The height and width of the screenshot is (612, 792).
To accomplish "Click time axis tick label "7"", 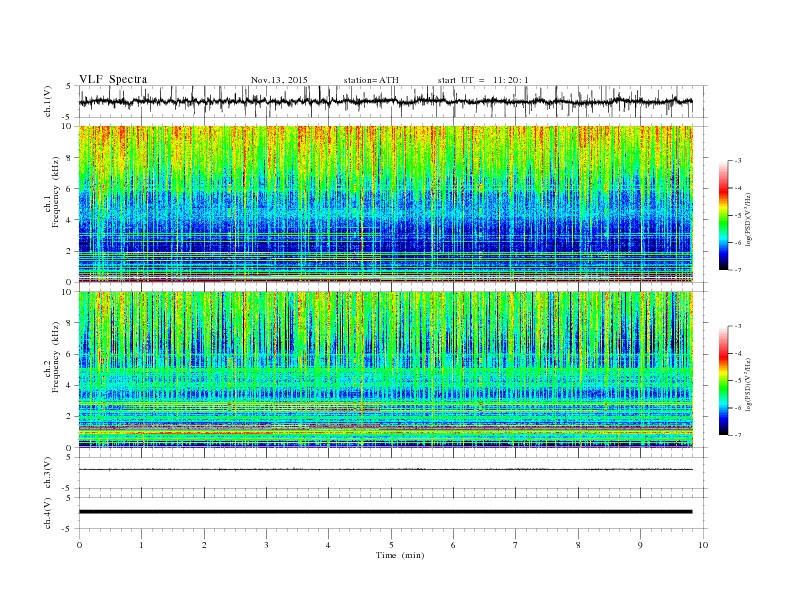I will (x=516, y=545).
